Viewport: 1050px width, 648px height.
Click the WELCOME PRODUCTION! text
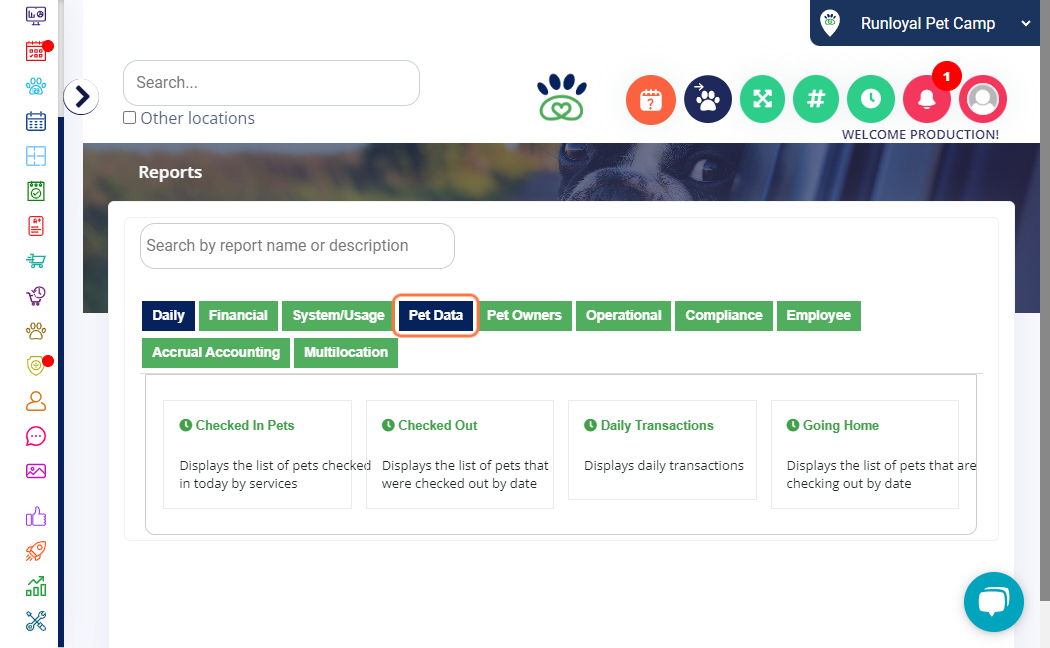(x=920, y=135)
